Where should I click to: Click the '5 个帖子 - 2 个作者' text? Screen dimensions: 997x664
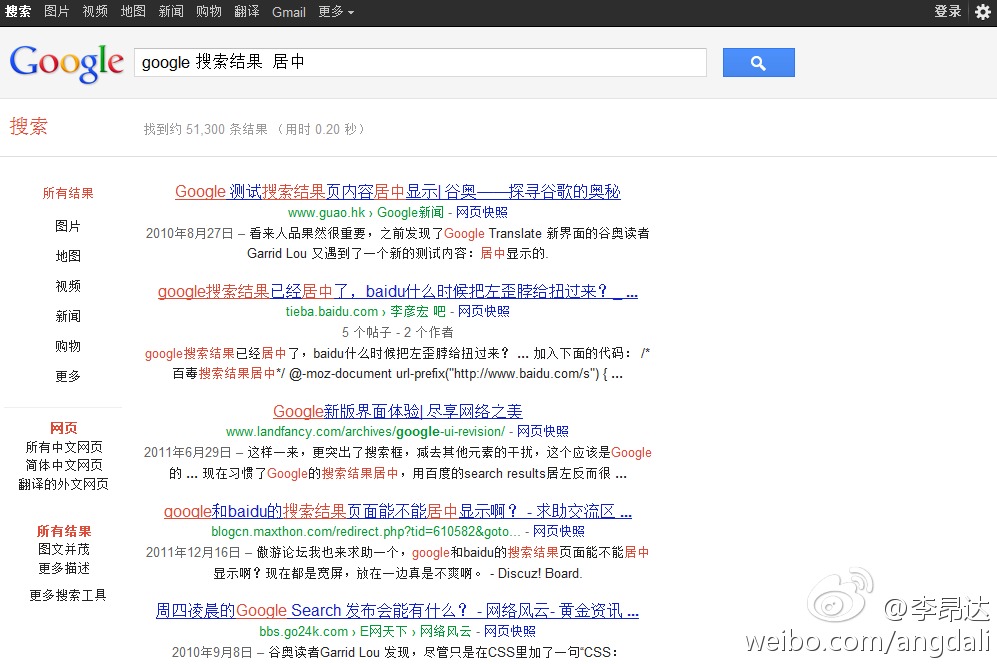397,332
